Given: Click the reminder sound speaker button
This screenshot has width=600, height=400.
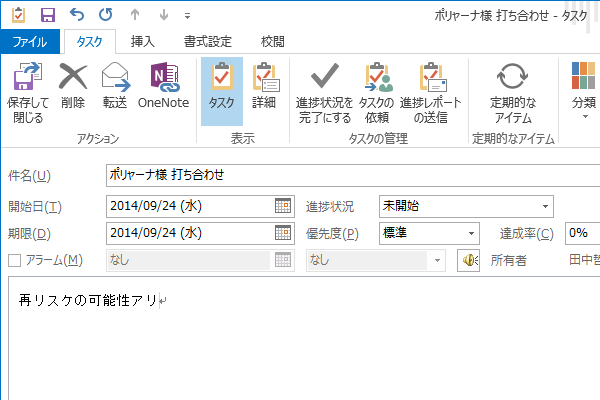Looking at the screenshot, I should click(x=468, y=260).
